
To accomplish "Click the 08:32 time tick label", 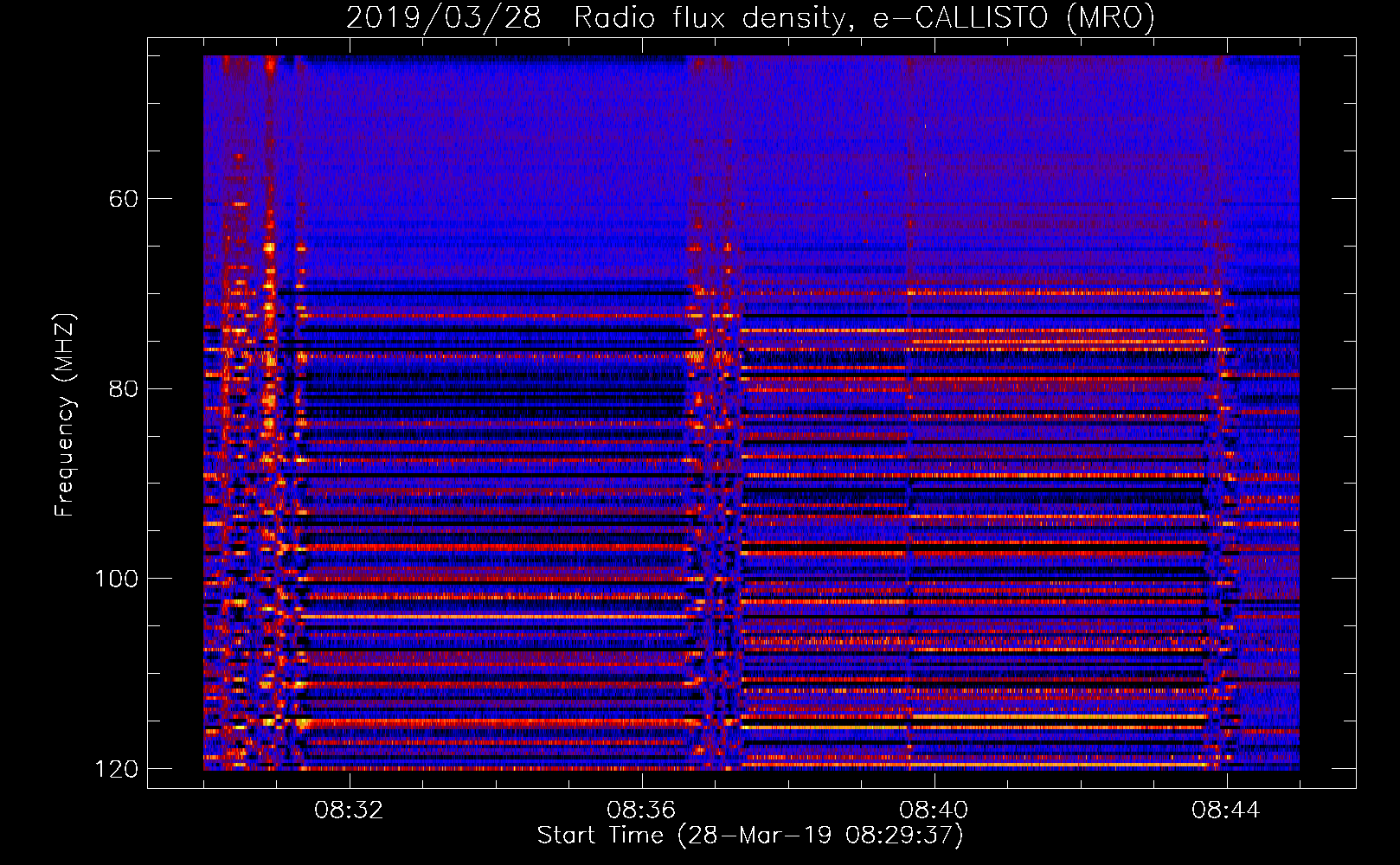I will (x=349, y=811).
